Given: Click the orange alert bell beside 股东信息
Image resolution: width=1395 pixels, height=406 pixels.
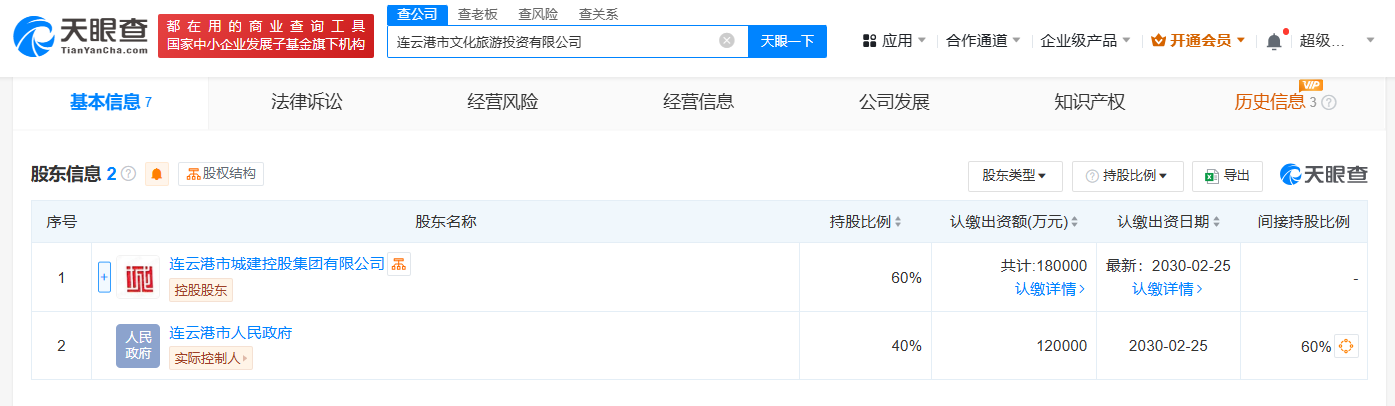Looking at the screenshot, I should tap(157, 174).
